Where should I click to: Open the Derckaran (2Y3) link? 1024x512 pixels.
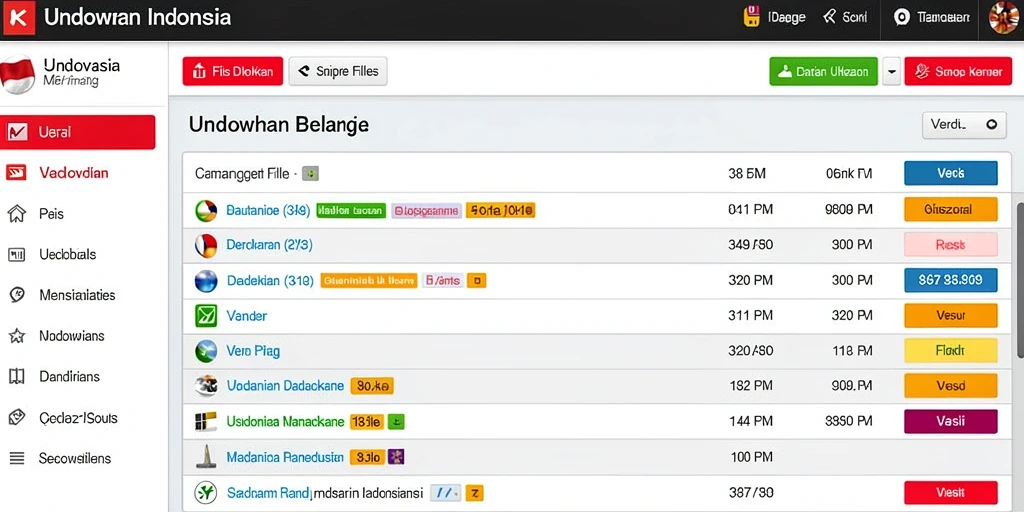tap(269, 246)
